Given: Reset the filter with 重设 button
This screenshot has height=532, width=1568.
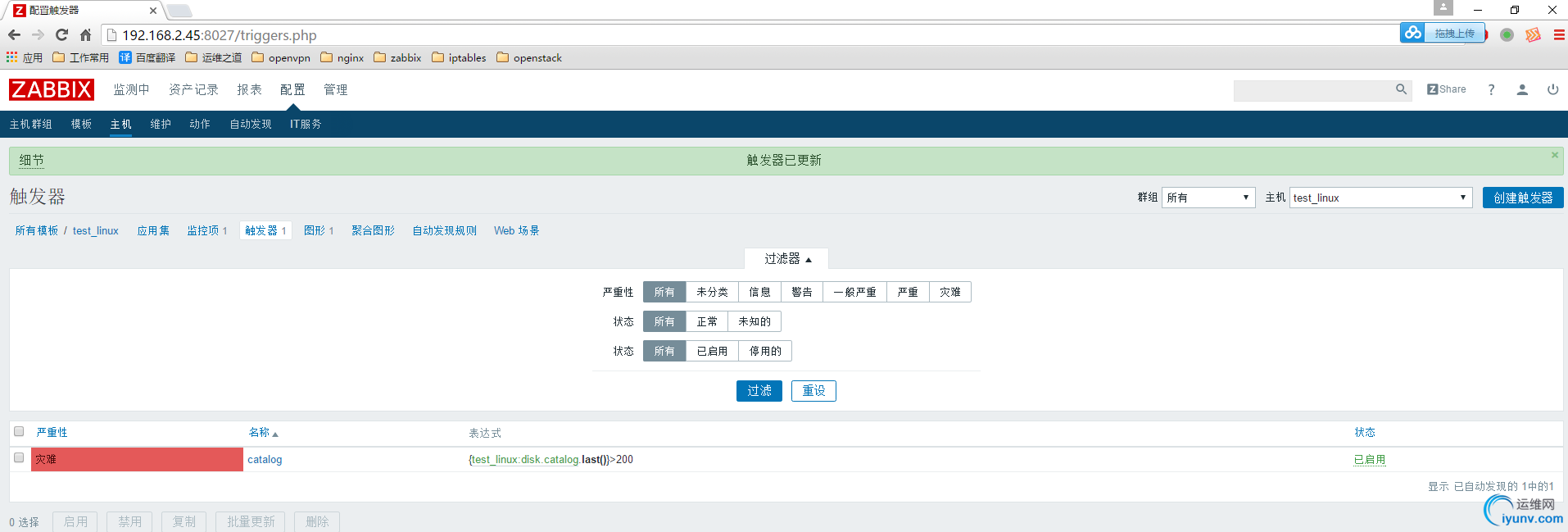Looking at the screenshot, I should (x=813, y=391).
